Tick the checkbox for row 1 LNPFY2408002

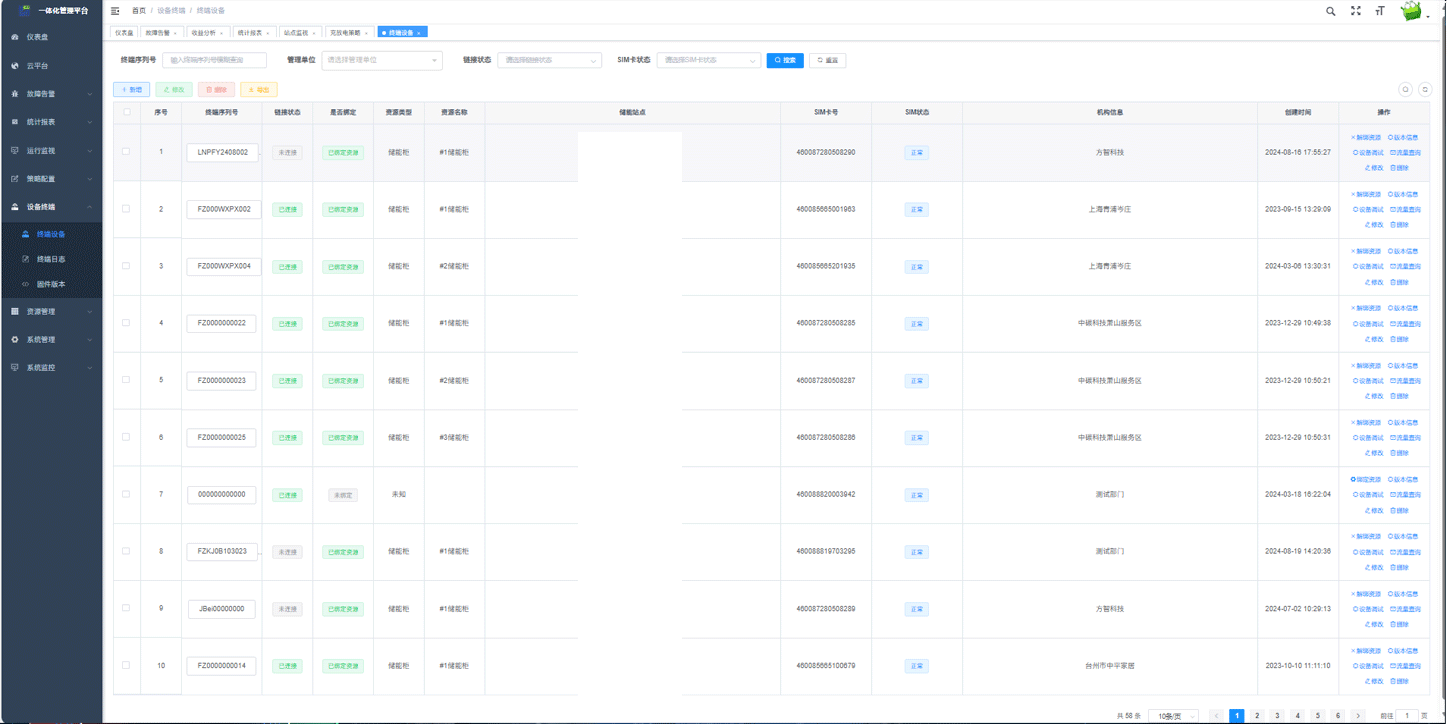[x=126, y=152]
